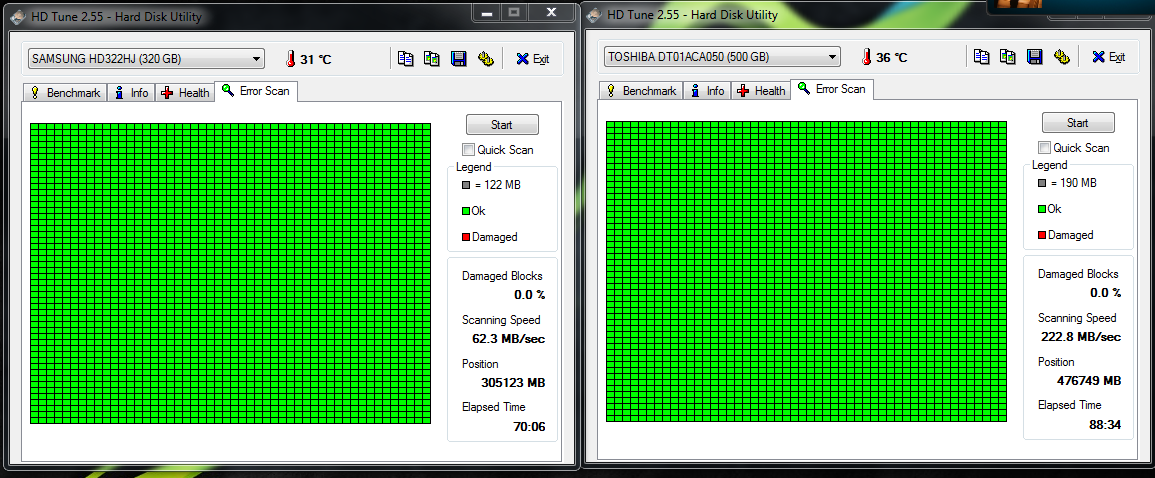
Task: Click the elapsed time 88:34
Action: [1106, 425]
